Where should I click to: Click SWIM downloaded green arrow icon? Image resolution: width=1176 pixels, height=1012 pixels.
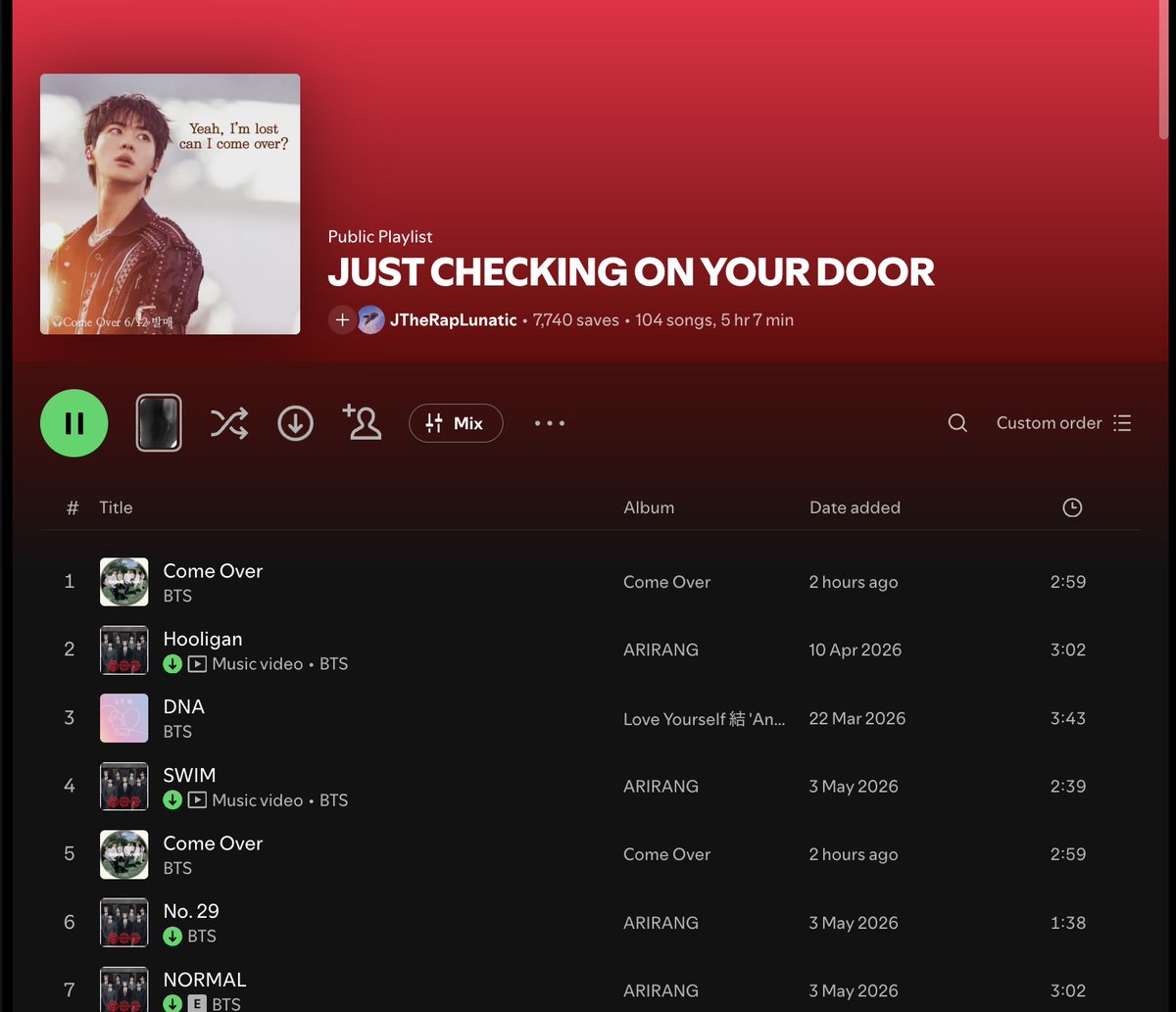pos(172,800)
